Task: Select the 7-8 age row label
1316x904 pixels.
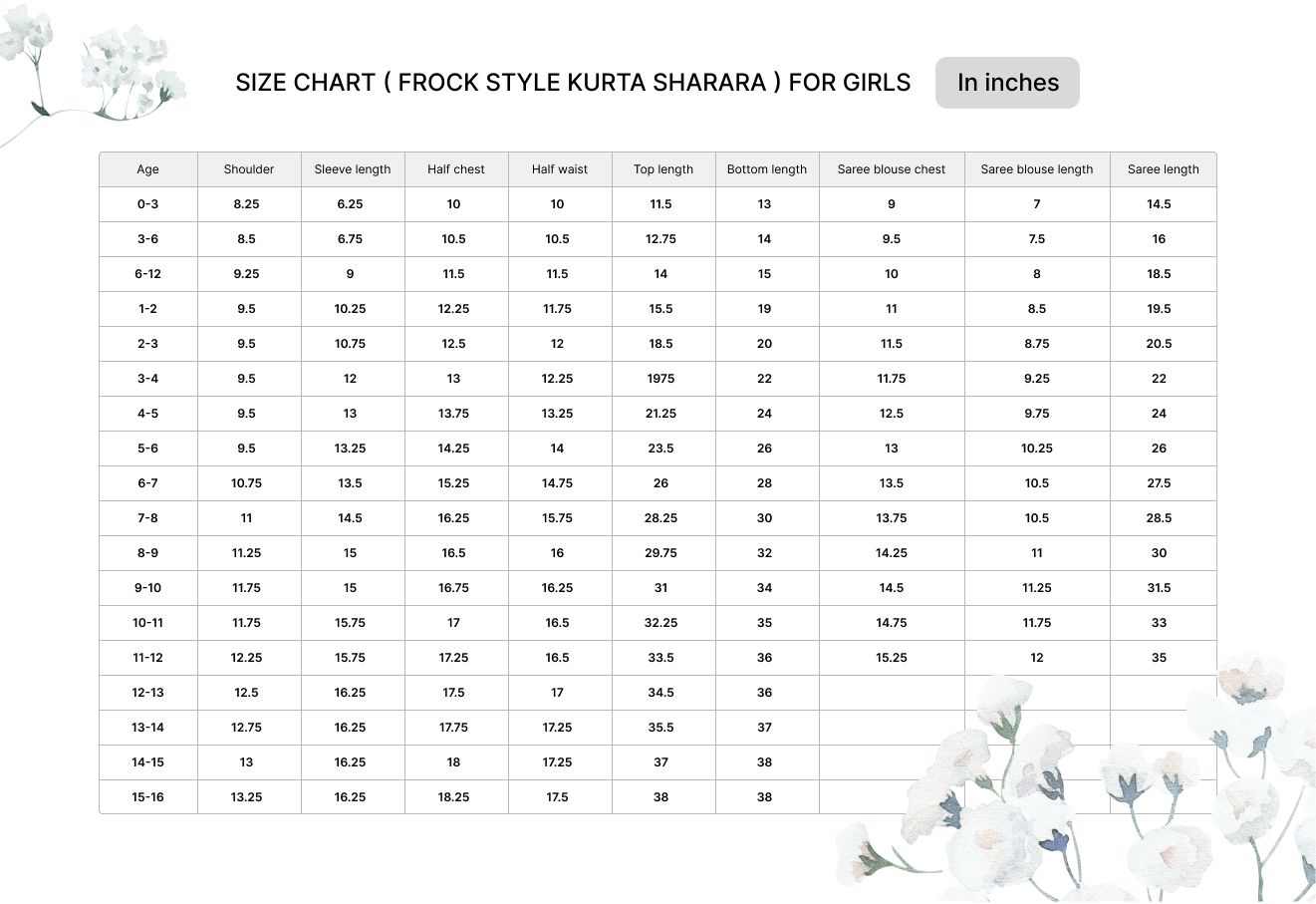Action: point(148,518)
